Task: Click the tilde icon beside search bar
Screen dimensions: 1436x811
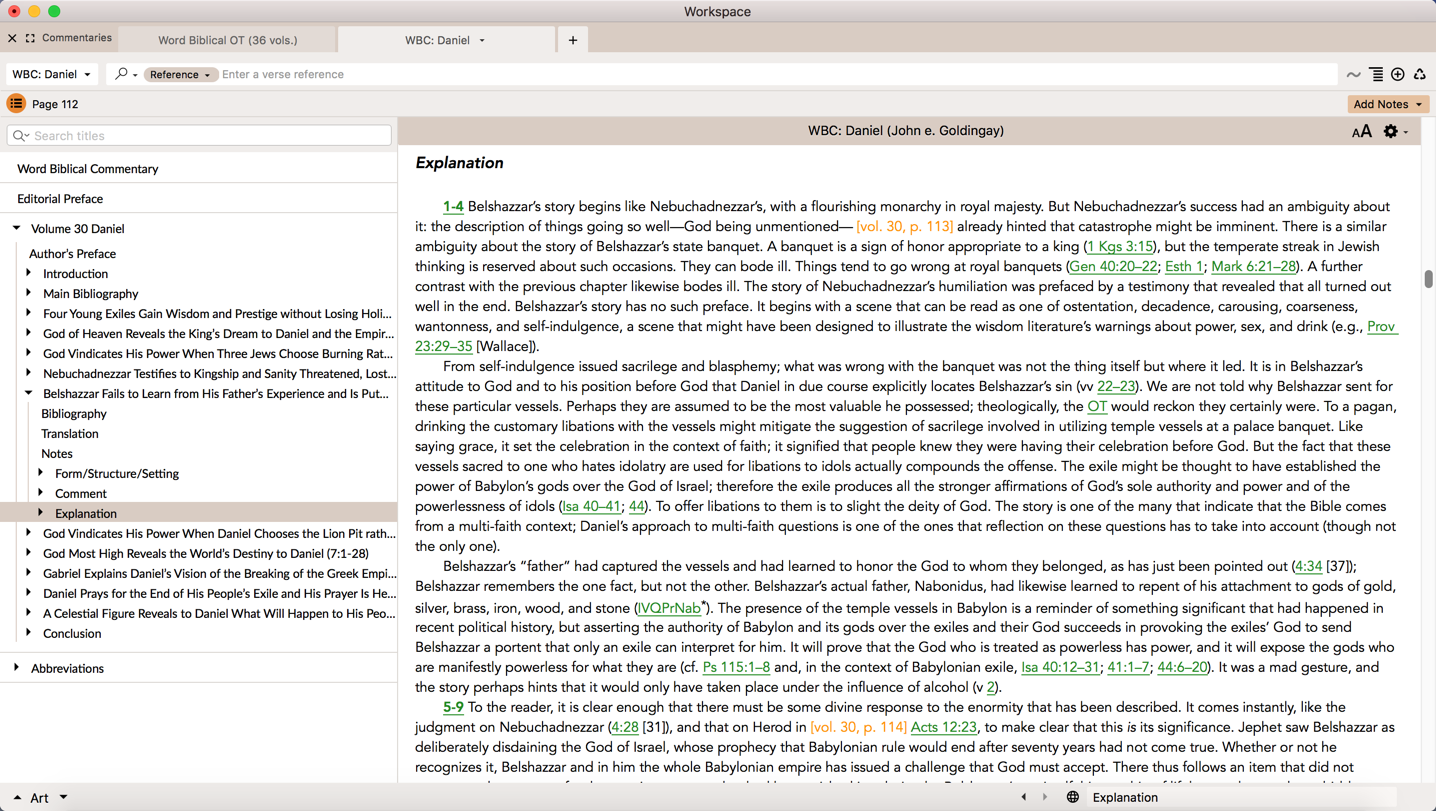Action: 1353,74
